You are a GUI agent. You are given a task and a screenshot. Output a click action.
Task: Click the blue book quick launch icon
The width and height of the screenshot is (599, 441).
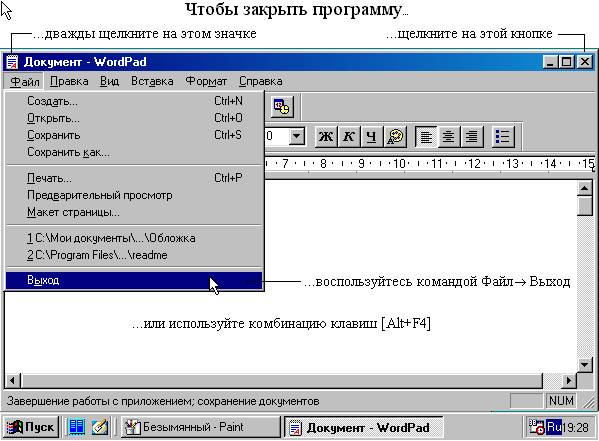click(76, 427)
